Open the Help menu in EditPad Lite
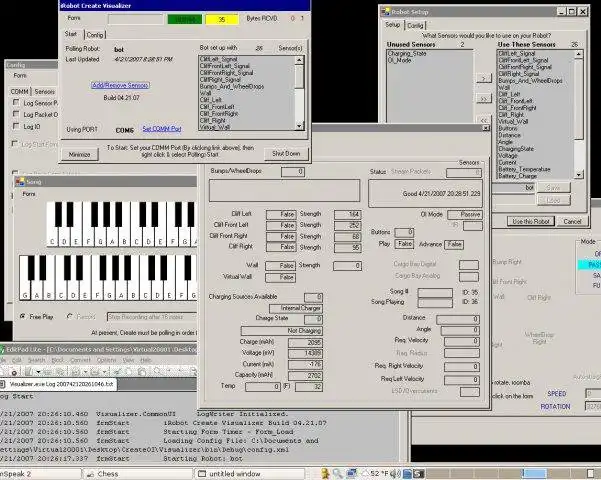 (146, 360)
